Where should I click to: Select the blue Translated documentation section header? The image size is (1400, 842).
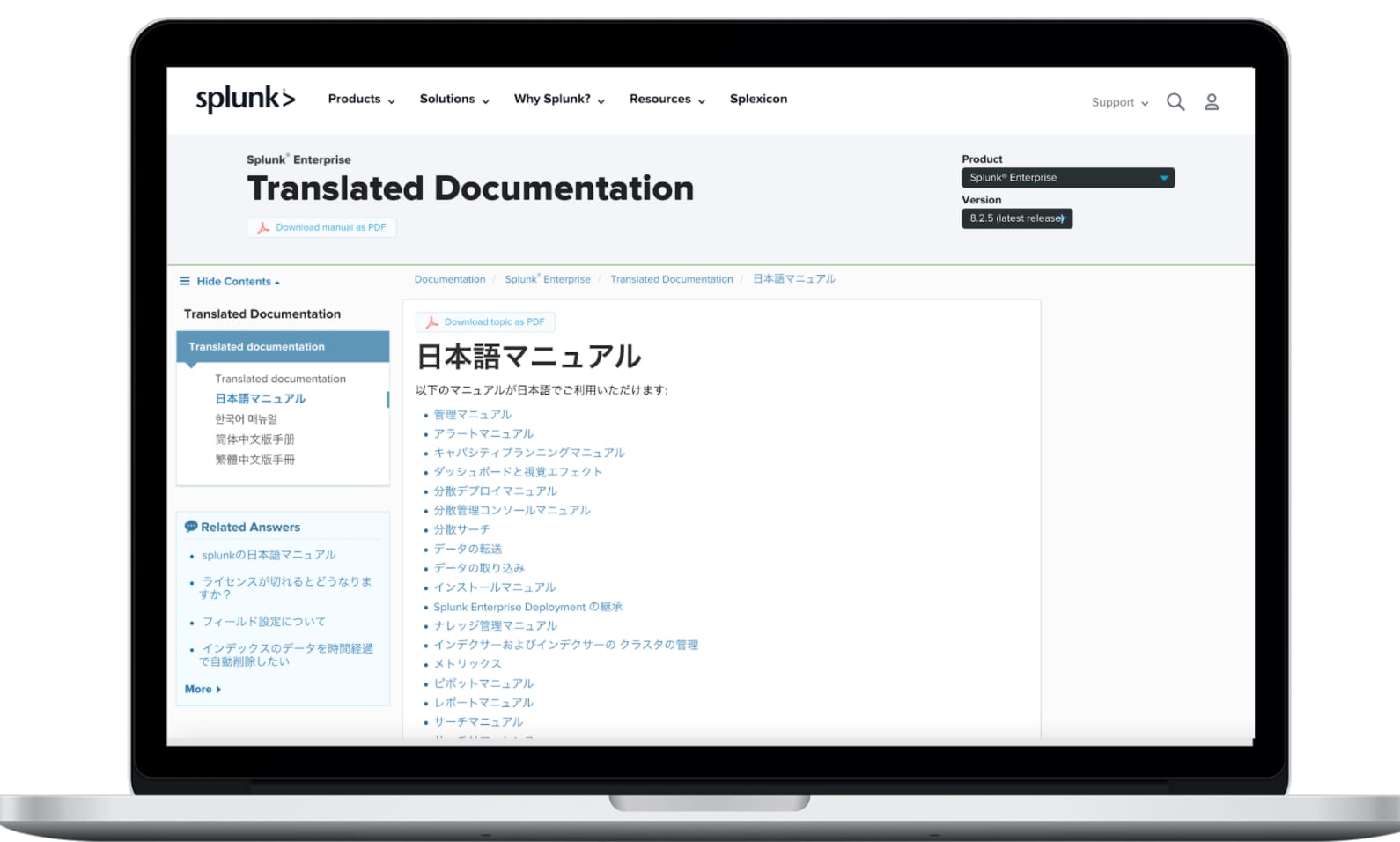point(283,347)
